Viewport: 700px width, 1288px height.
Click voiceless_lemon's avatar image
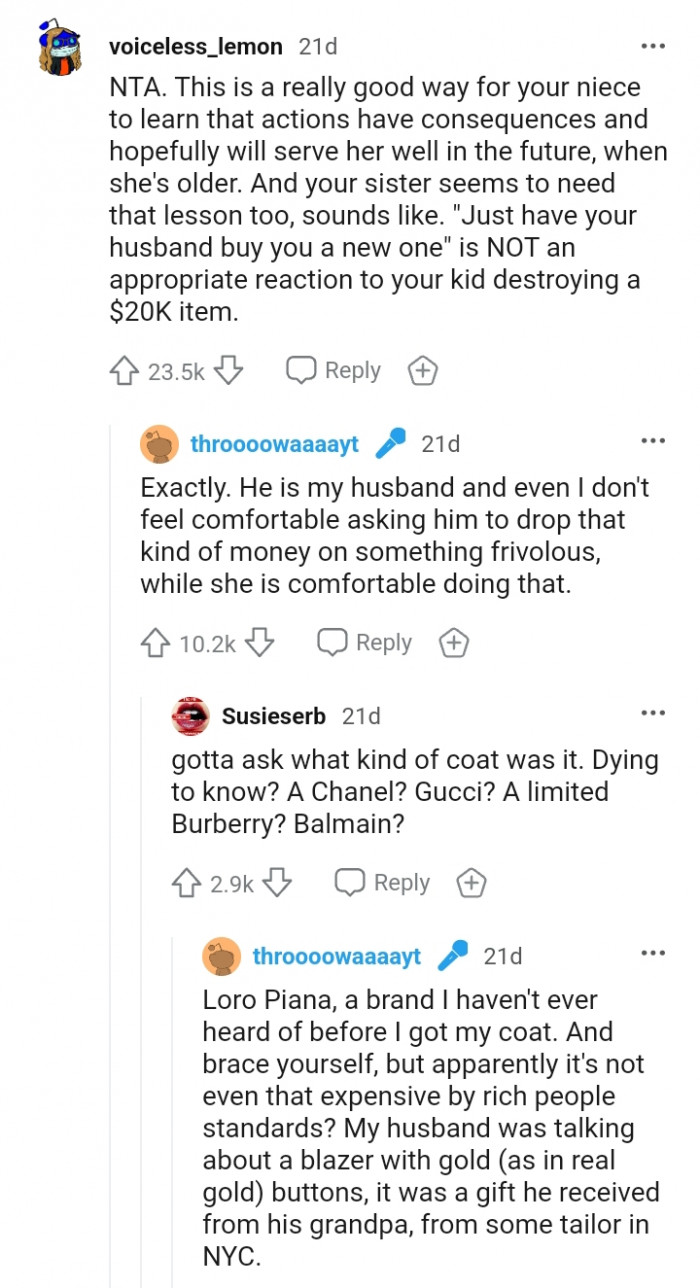62,50
